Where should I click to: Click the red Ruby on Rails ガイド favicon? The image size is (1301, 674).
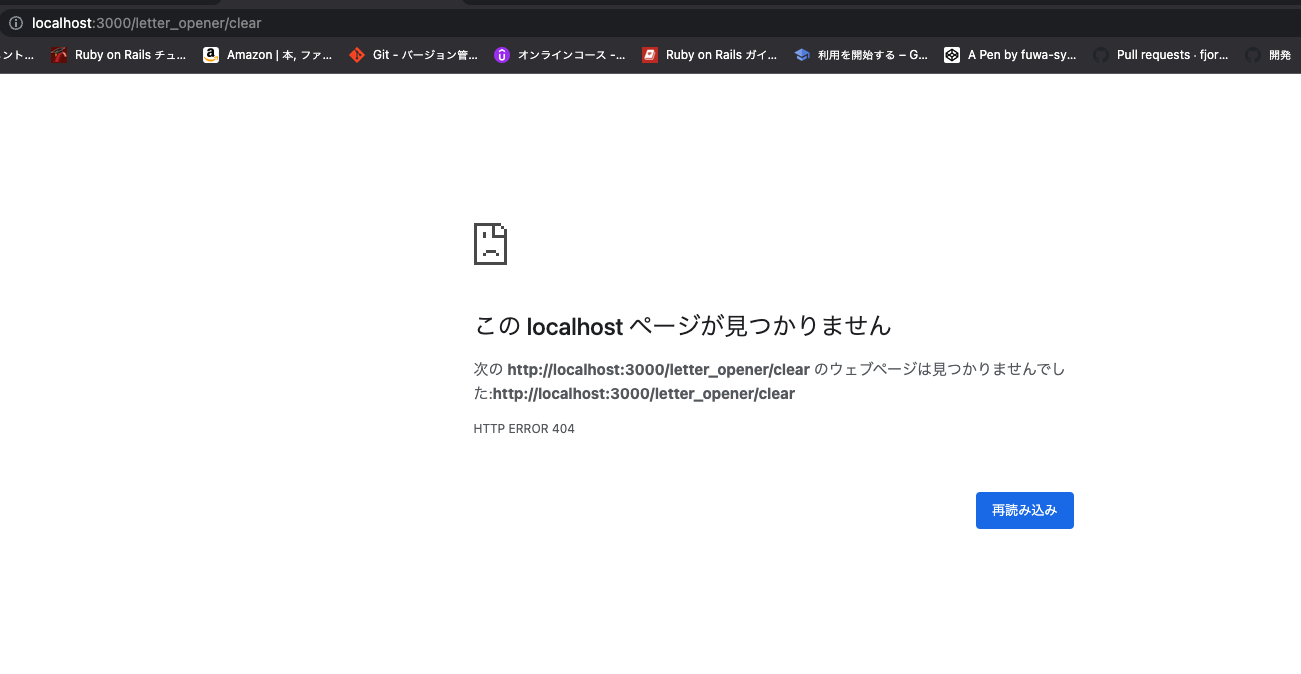652,55
